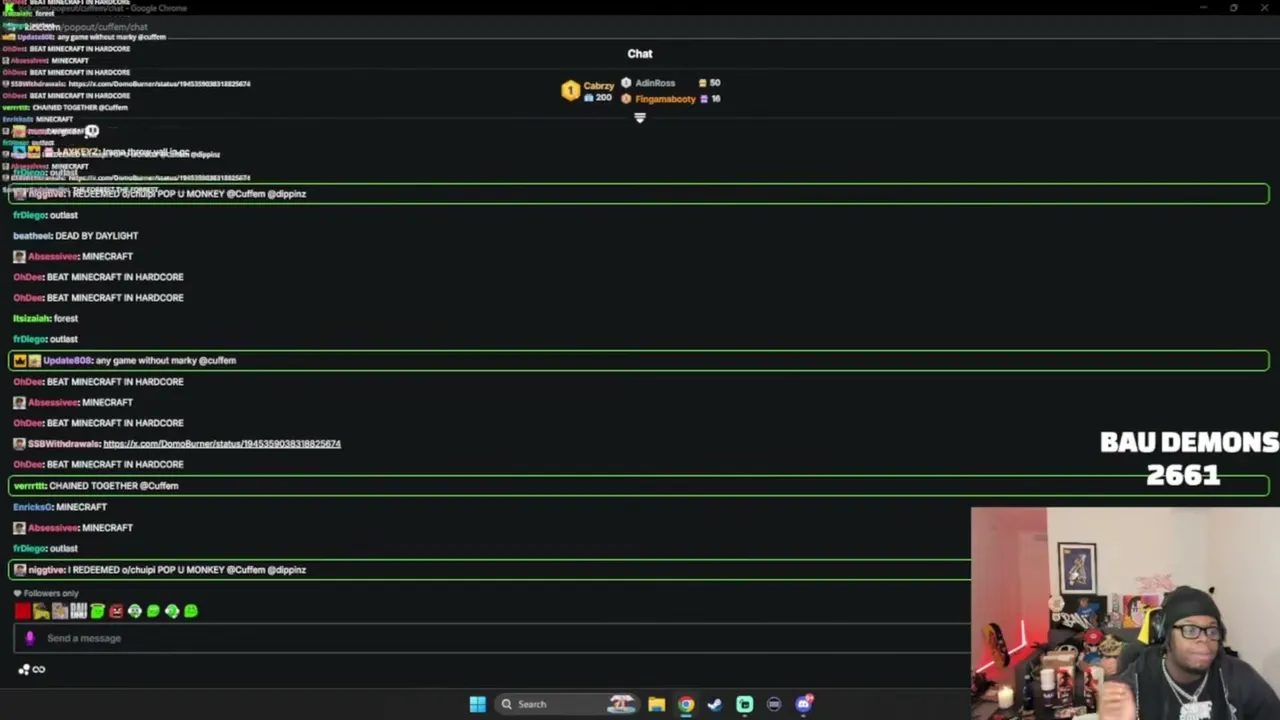1280x720 pixels.
Task: Insert the last green emote in the row
Action: 191,611
